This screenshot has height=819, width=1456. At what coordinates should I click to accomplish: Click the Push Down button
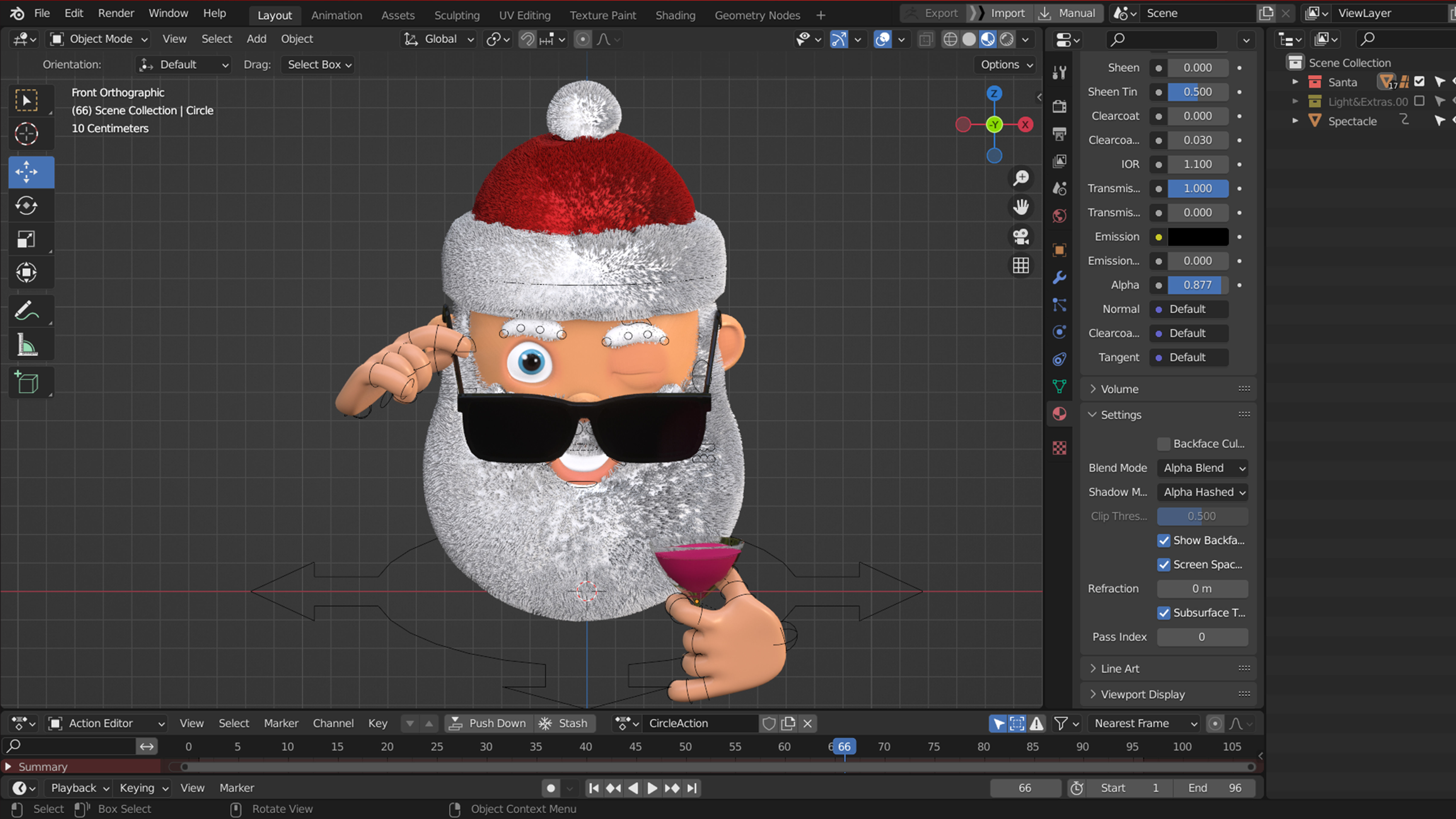(x=488, y=723)
